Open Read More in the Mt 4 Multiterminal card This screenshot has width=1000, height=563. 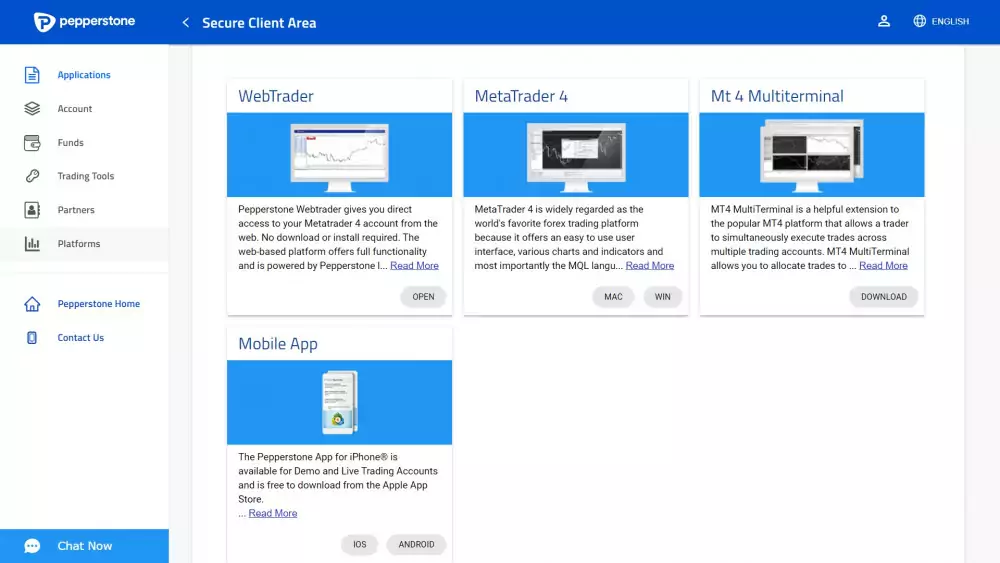(883, 265)
